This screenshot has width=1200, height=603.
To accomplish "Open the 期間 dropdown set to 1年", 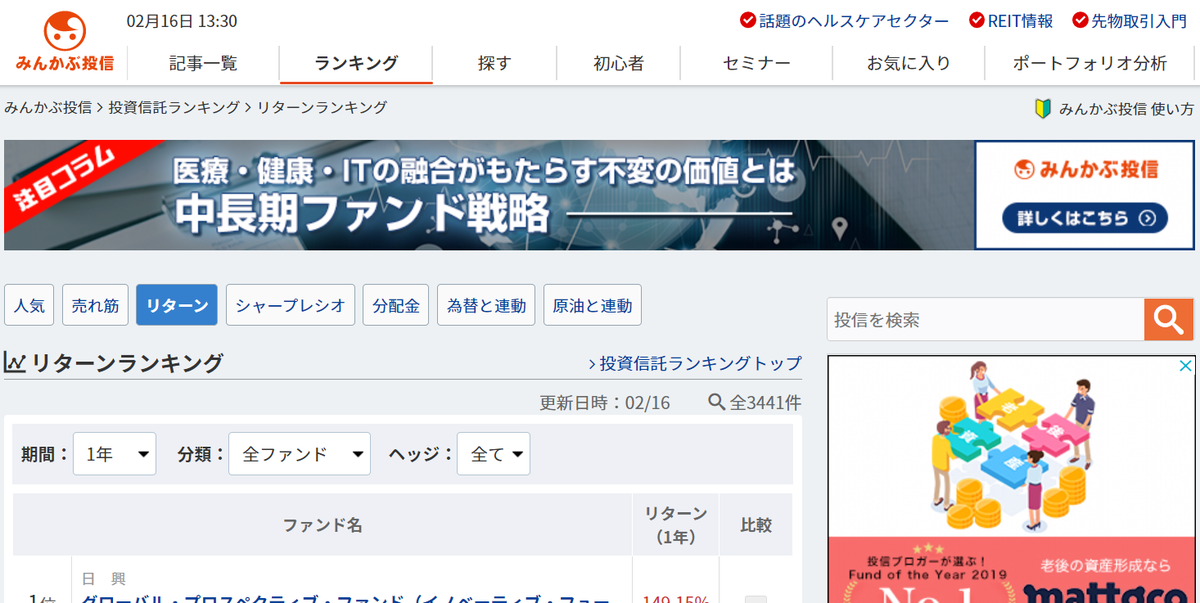I will [114, 454].
